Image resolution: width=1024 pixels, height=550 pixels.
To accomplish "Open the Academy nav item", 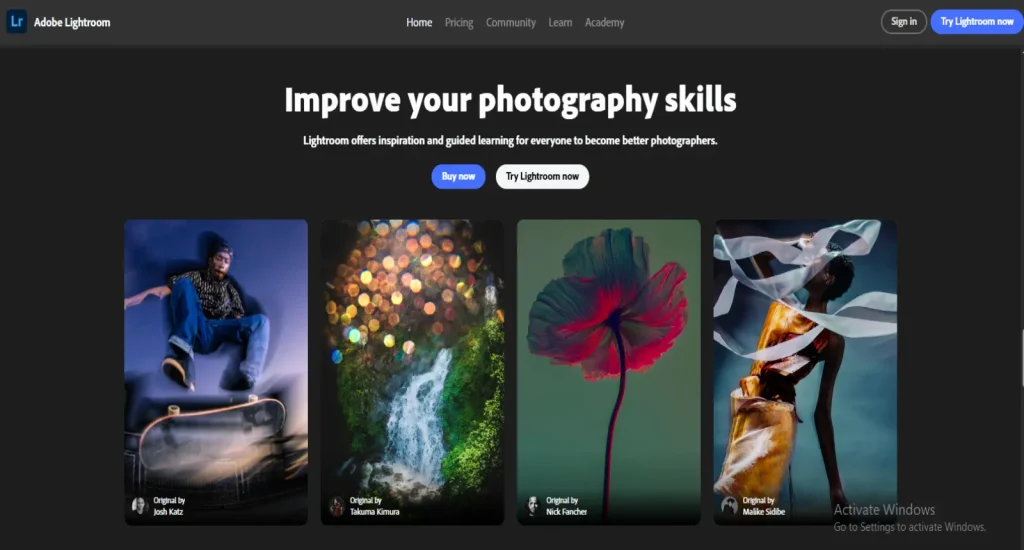I will pyautogui.click(x=605, y=22).
